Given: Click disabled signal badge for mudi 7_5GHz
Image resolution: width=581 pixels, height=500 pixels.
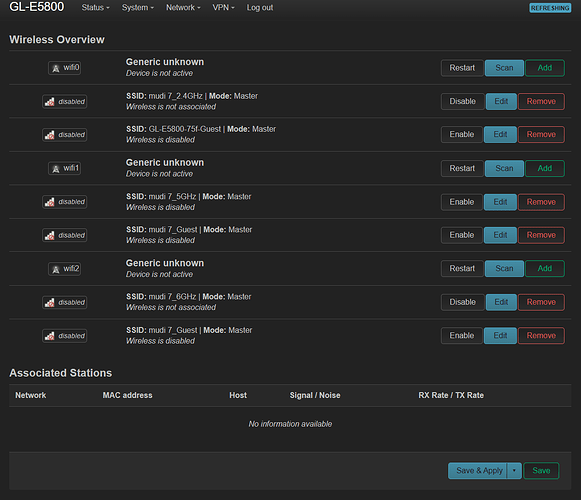Looking at the screenshot, I should pos(64,202).
